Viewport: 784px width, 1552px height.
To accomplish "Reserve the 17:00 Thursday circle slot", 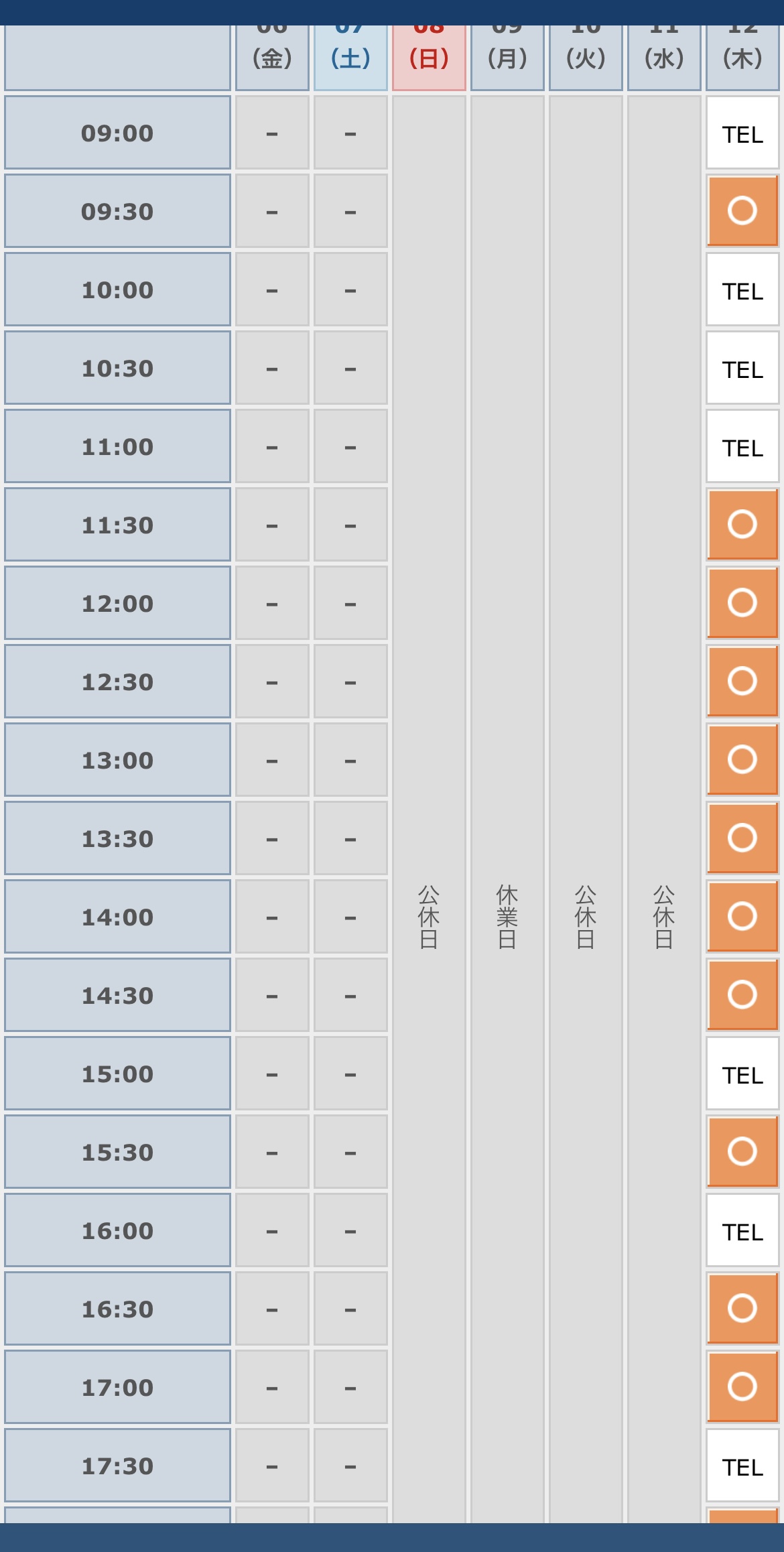I will (742, 1387).
